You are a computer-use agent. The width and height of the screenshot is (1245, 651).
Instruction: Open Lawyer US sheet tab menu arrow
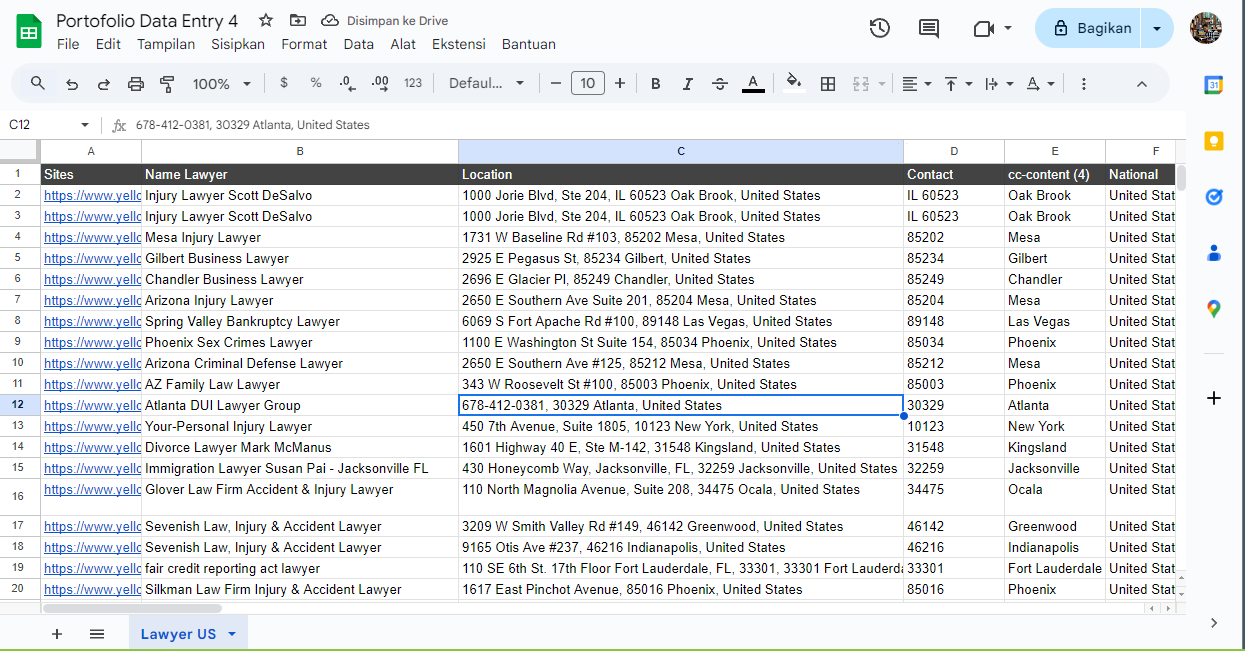(x=232, y=634)
